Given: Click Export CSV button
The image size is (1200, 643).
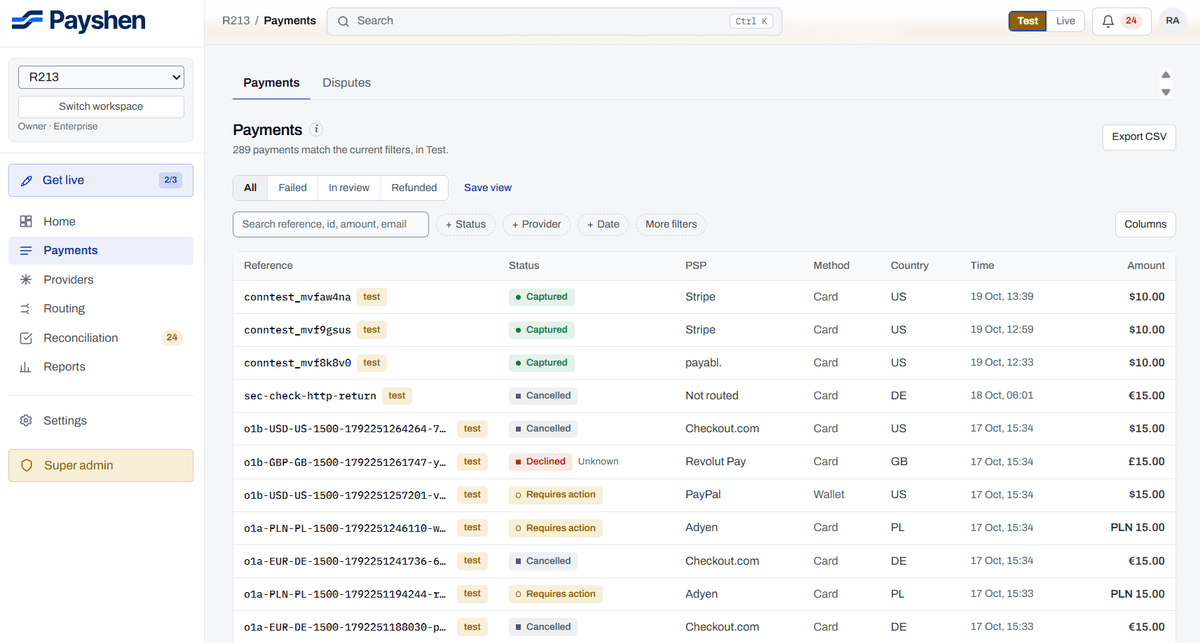Looking at the screenshot, I should coord(1139,137).
